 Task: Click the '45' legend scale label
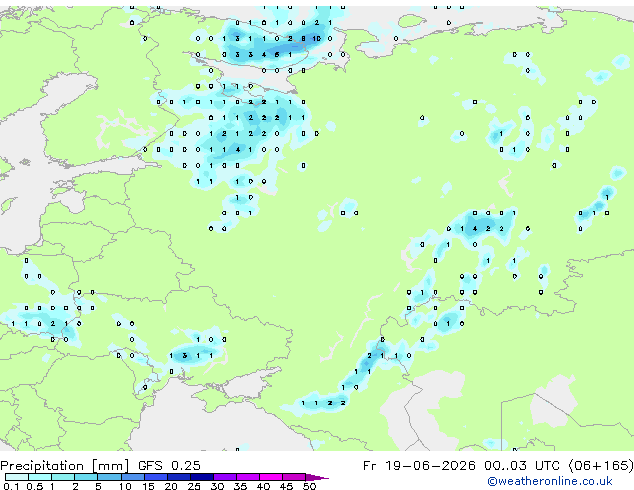(x=286, y=486)
